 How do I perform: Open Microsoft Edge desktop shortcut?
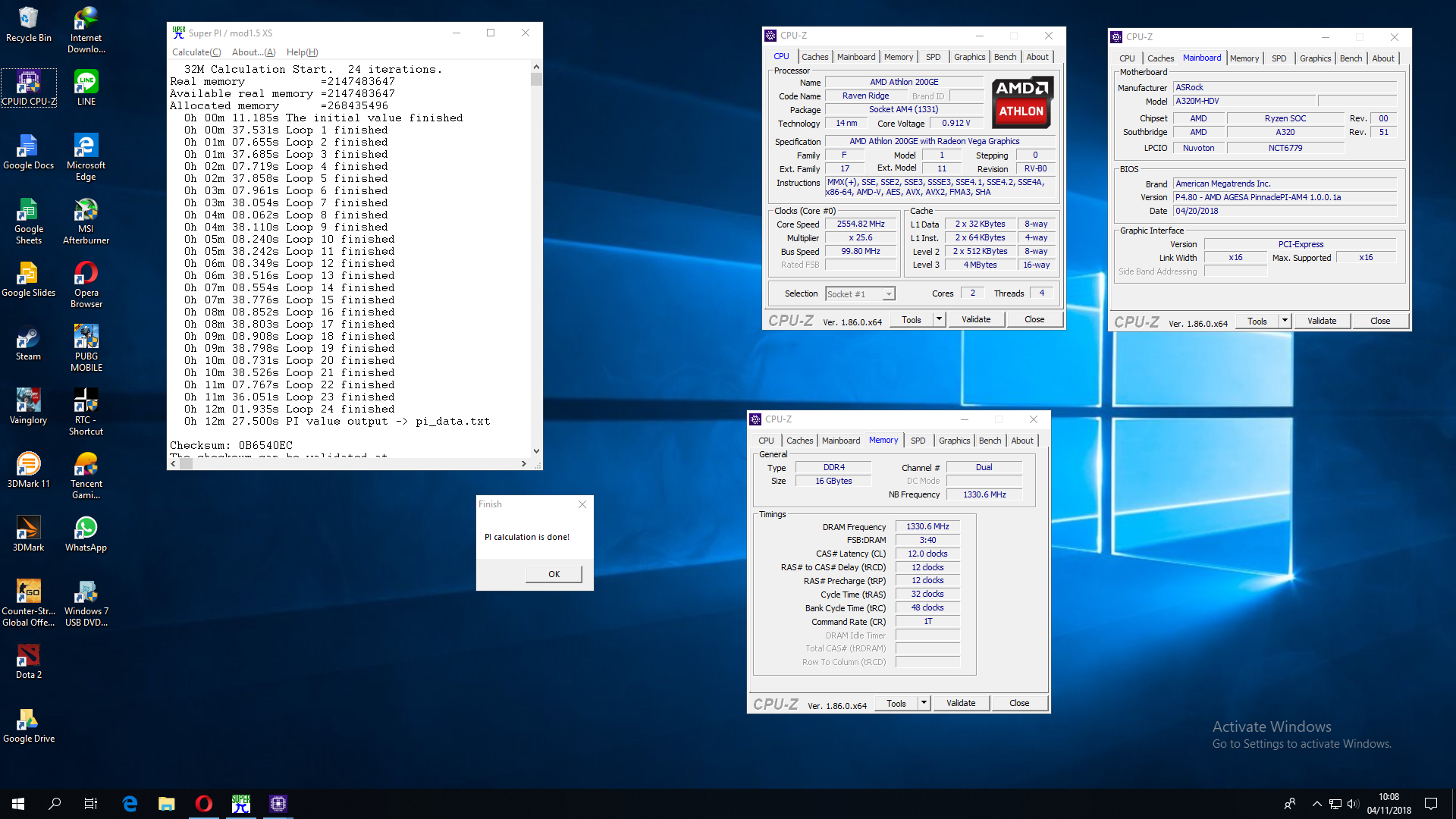(x=86, y=157)
